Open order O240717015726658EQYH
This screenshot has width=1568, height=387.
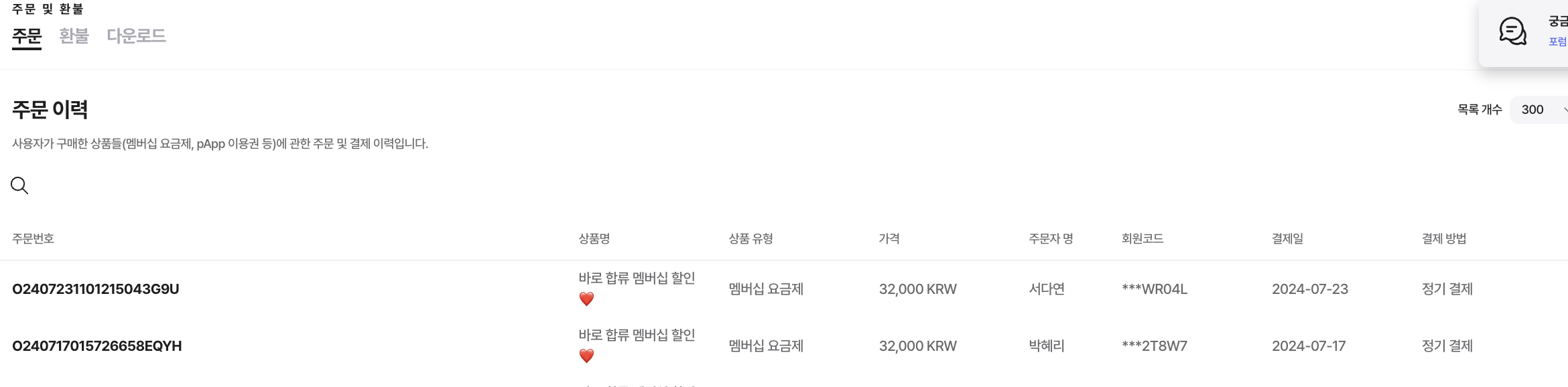point(97,346)
